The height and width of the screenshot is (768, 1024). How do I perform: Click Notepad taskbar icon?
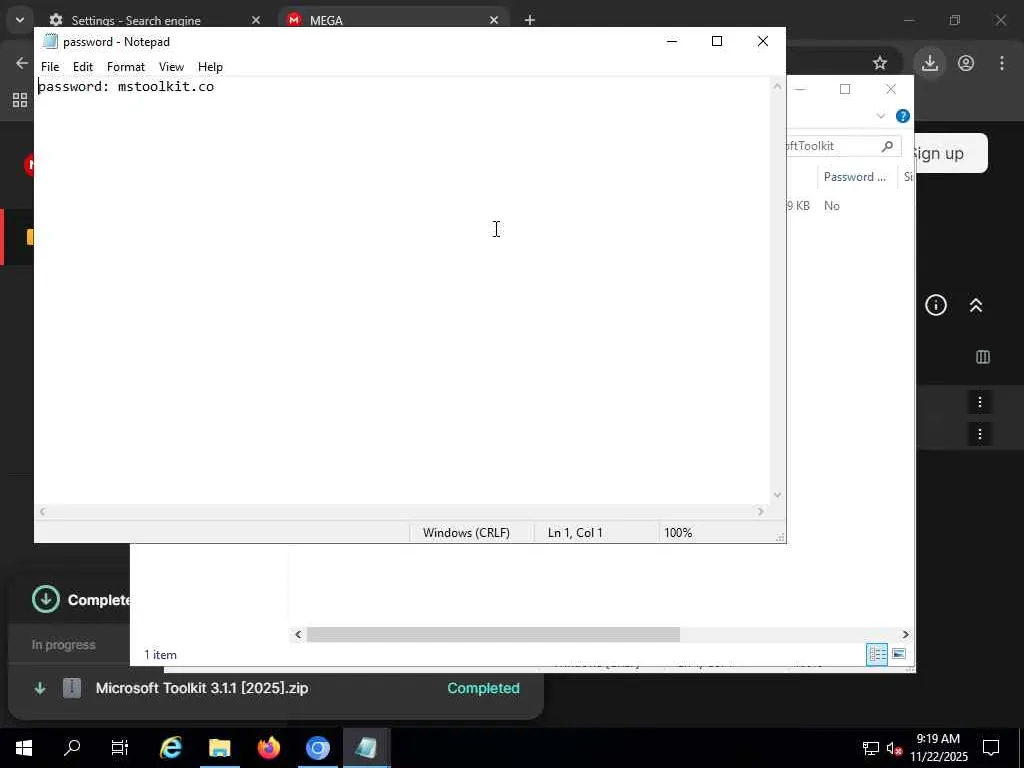[366, 748]
